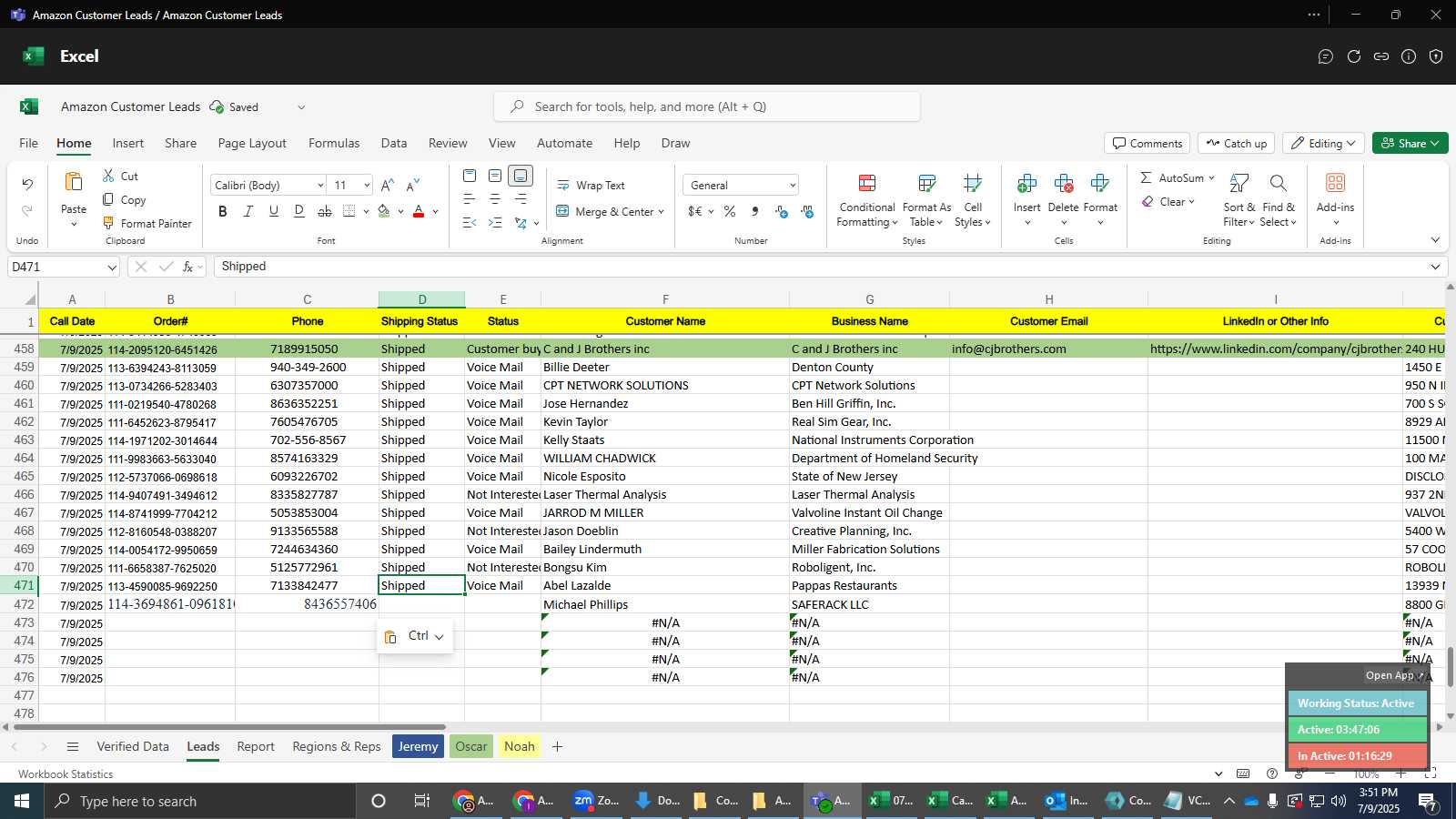Open the font size dropdown
The height and width of the screenshot is (819, 1456).
click(367, 185)
